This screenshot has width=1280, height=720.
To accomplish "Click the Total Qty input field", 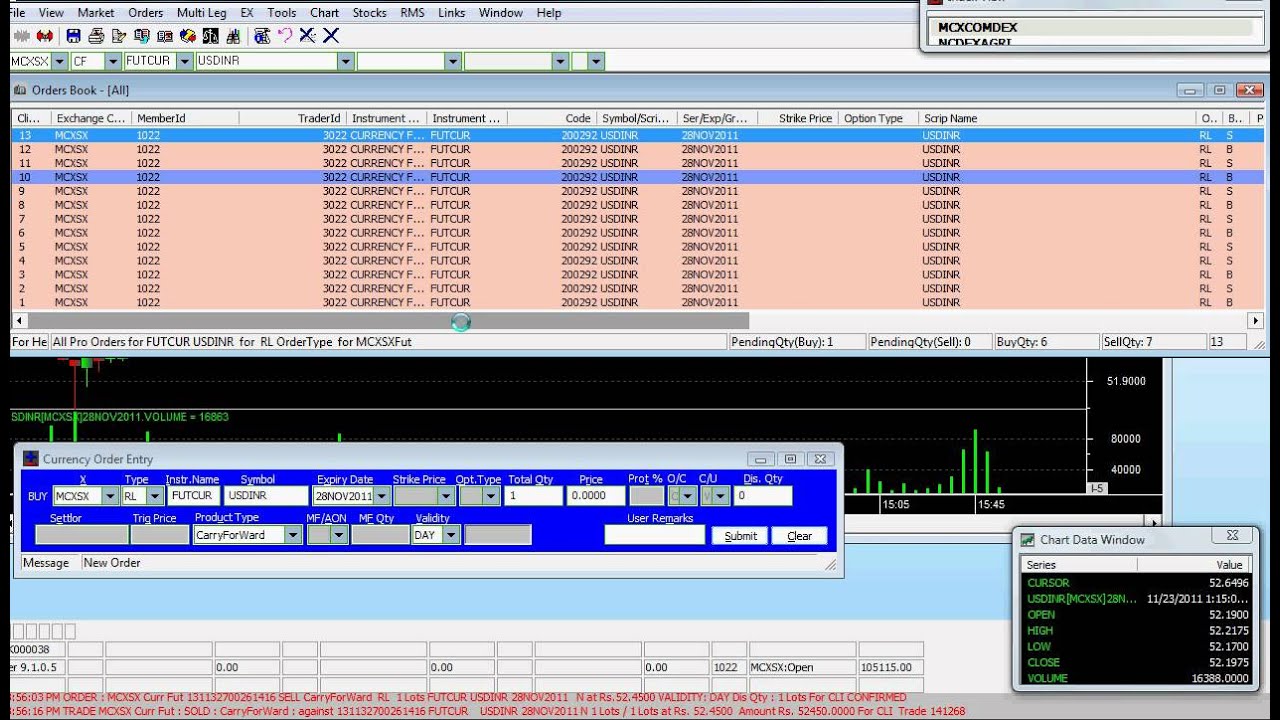I will tap(533, 496).
